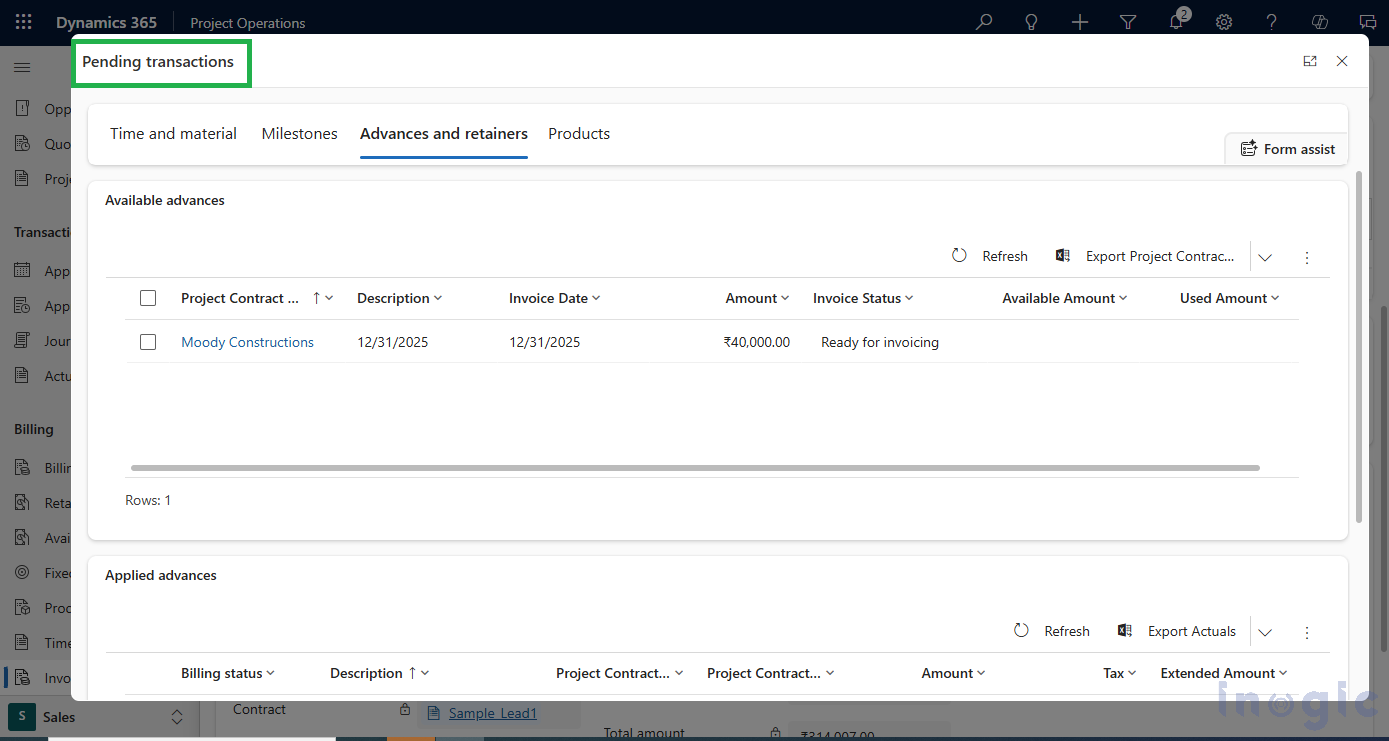Click the Excel icon beside Export Actuals

(x=1124, y=631)
